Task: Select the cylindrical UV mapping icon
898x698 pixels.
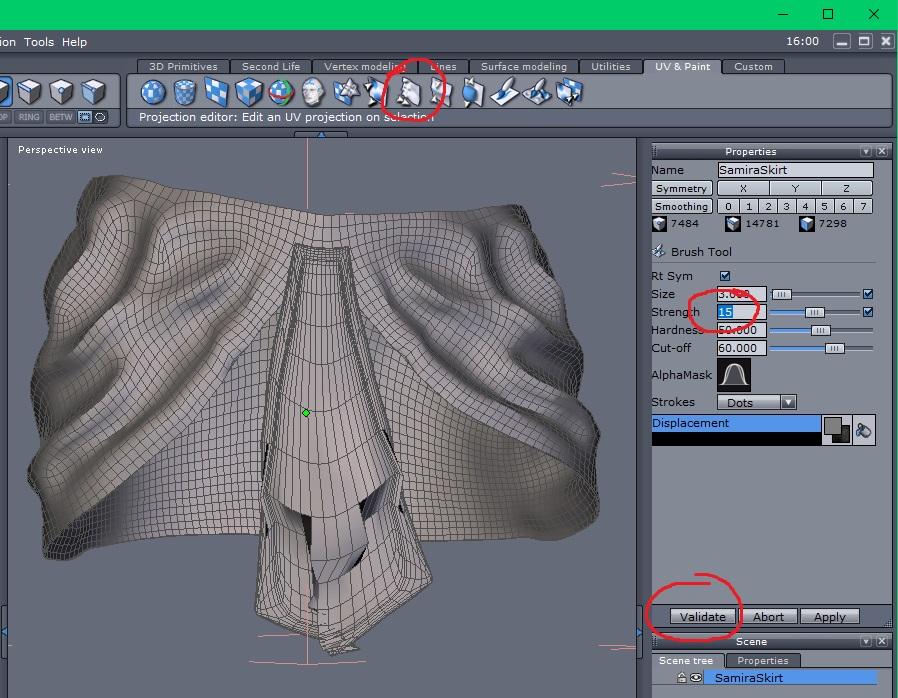Action: click(184, 92)
